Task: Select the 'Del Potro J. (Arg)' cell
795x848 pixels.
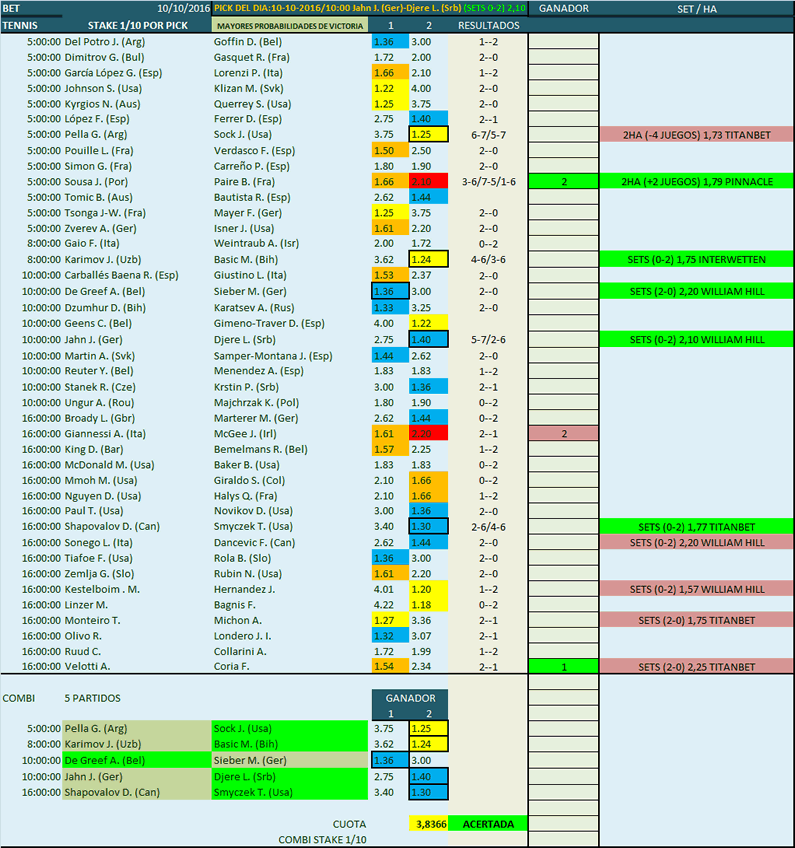Action: (104, 42)
